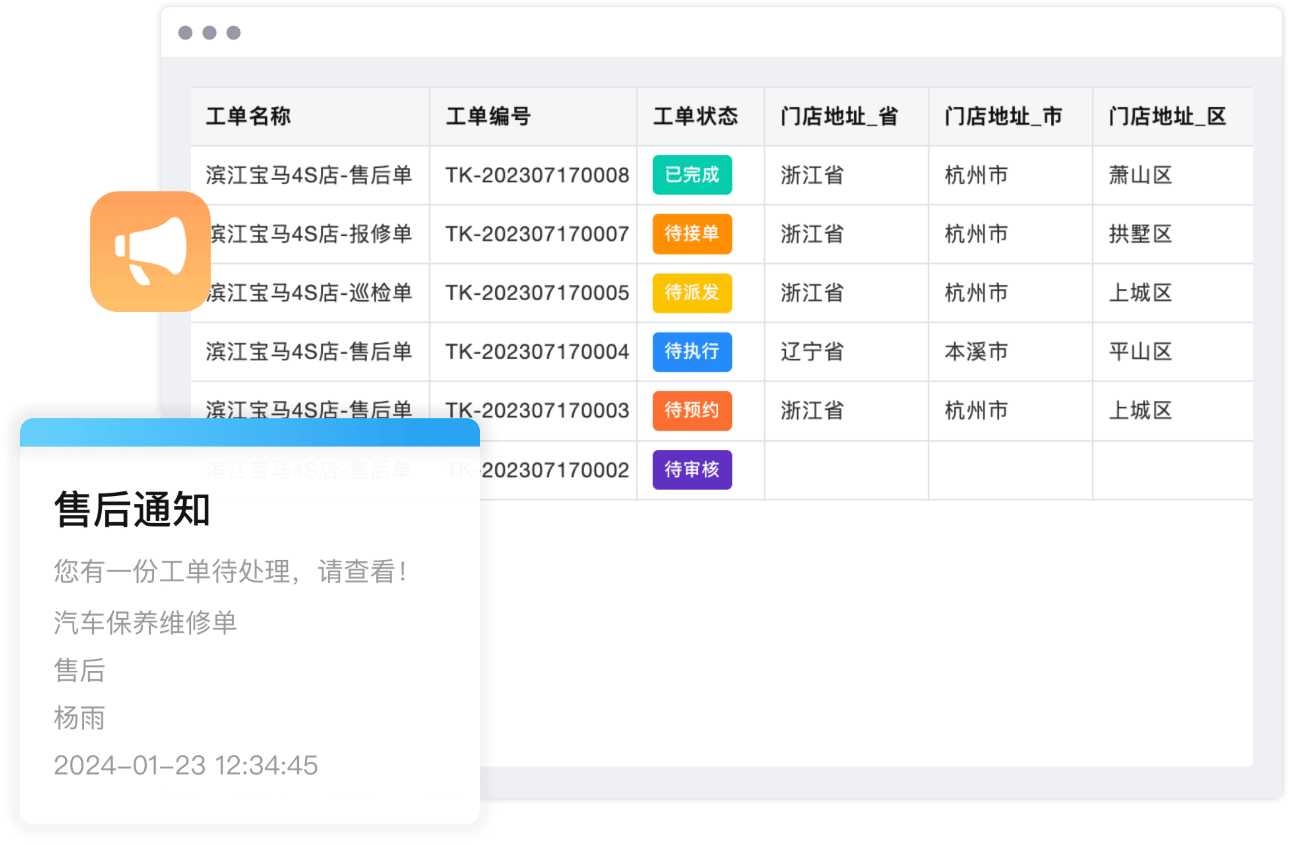Click the 门店地址_区 column header
The width and height of the screenshot is (1289, 845).
pos(1167,116)
